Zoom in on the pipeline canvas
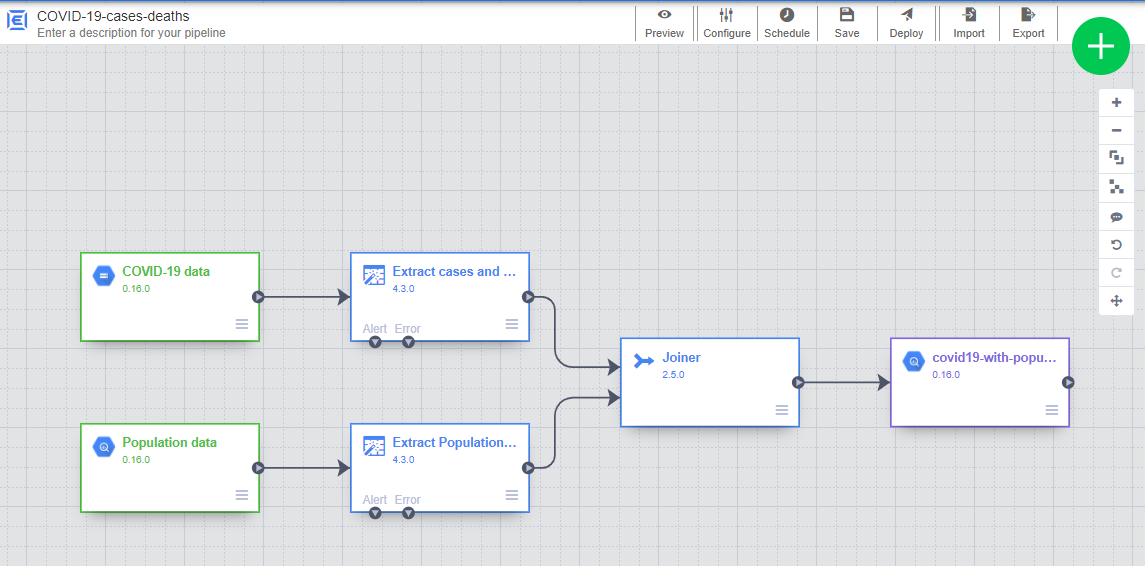 click(x=1116, y=103)
